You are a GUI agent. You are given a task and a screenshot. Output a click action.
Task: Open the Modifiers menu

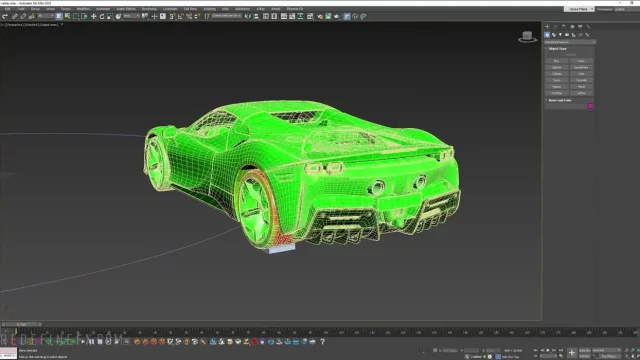83,9
